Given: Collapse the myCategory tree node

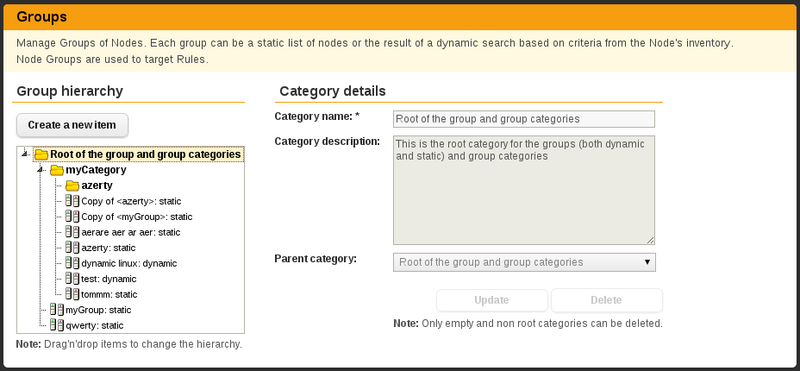Looking at the screenshot, I should 40,170.
